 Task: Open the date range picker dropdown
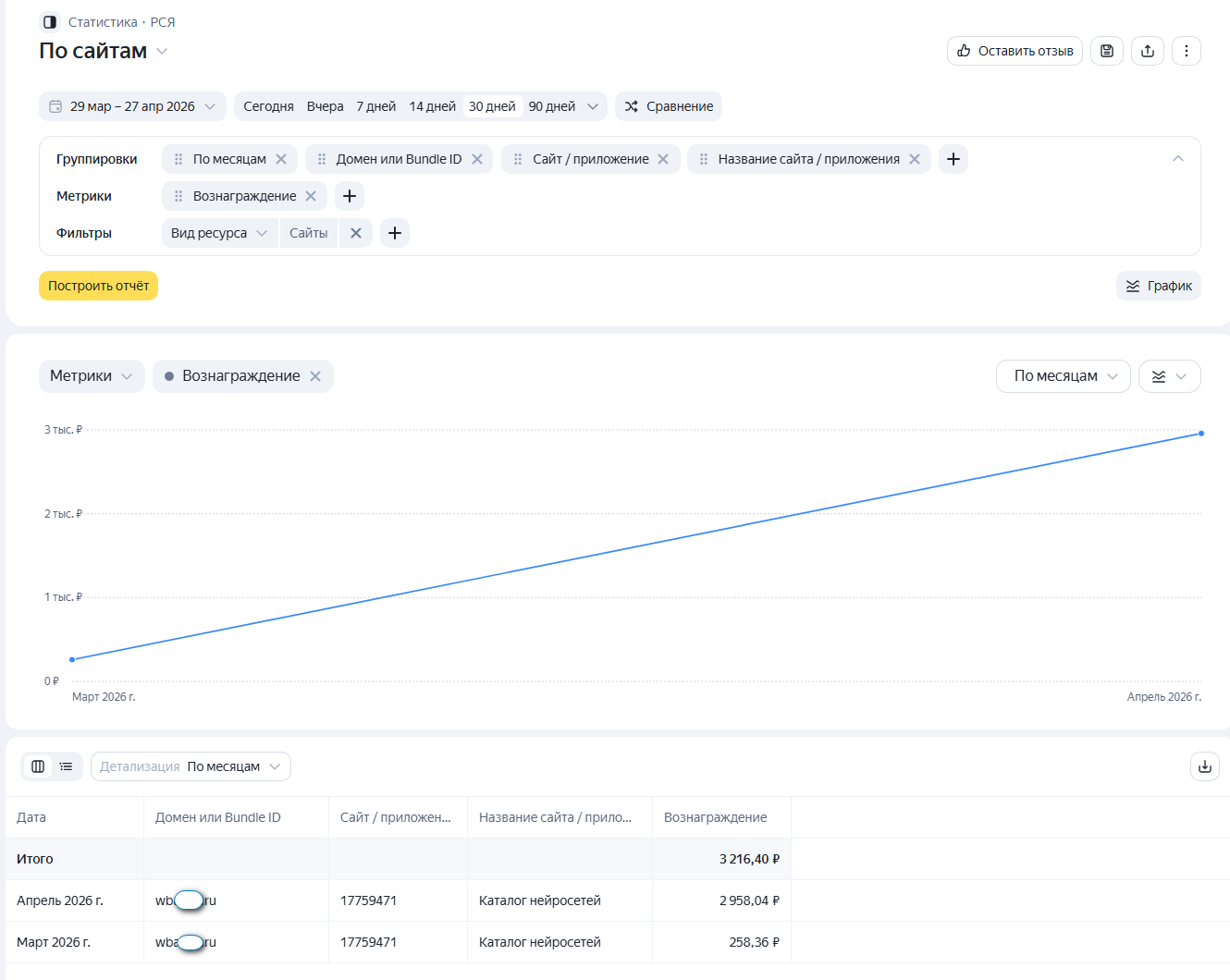pos(132,106)
